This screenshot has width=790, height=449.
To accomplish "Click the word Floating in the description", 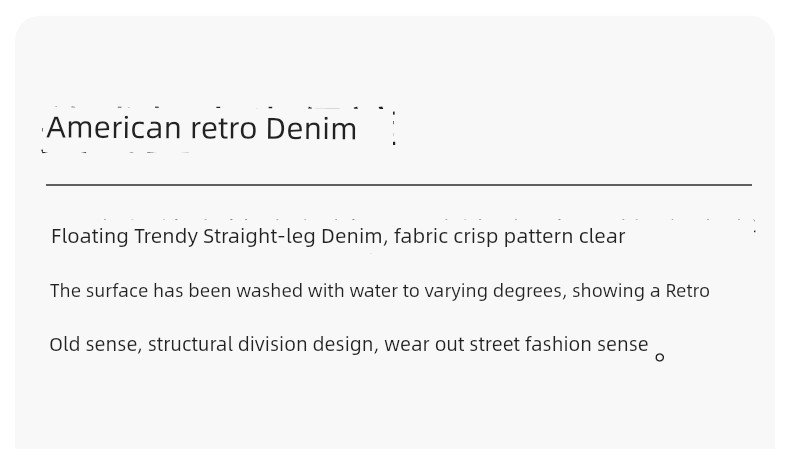I will pos(90,236).
